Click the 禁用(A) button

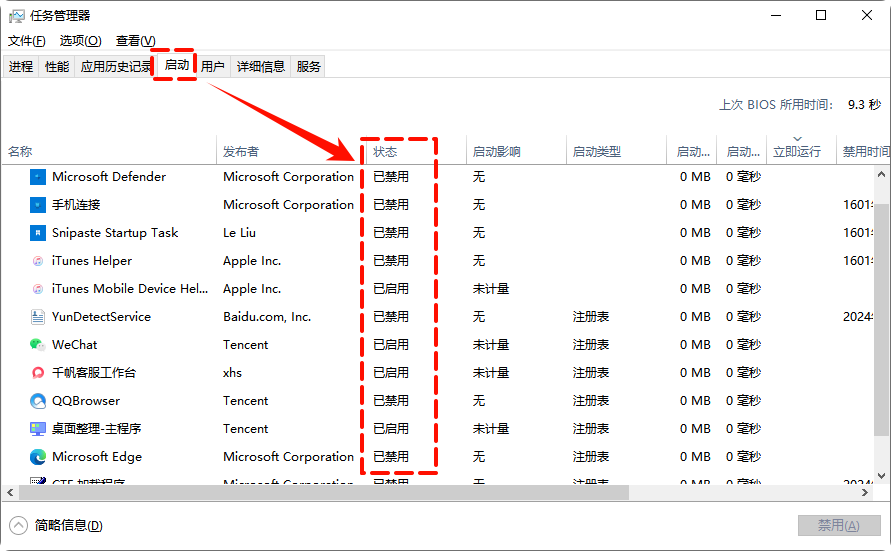click(839, 525)
